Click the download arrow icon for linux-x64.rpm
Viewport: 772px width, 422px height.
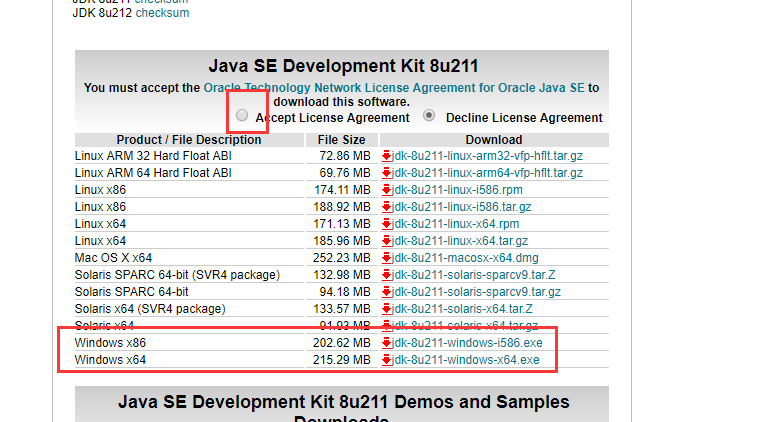[x=386, y=224]
